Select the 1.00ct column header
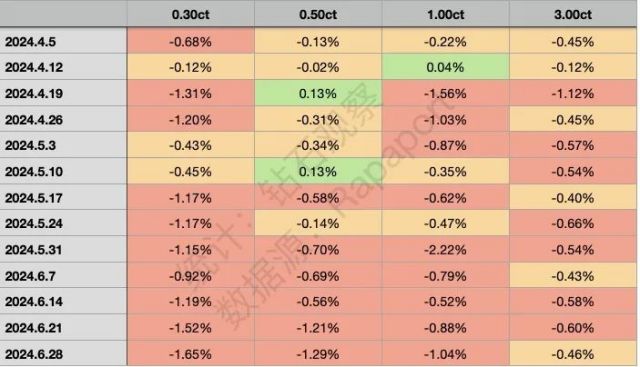This screenshot has width=640, height=367. 445,14
